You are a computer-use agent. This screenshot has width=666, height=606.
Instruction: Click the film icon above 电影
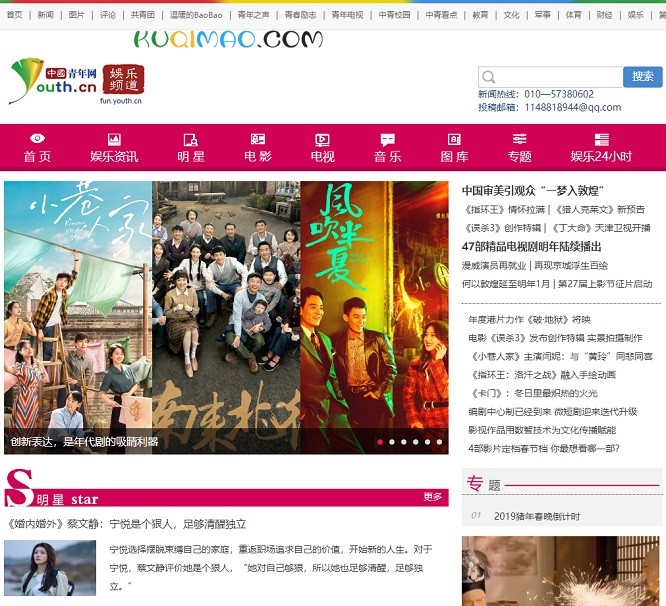(258, 139)
